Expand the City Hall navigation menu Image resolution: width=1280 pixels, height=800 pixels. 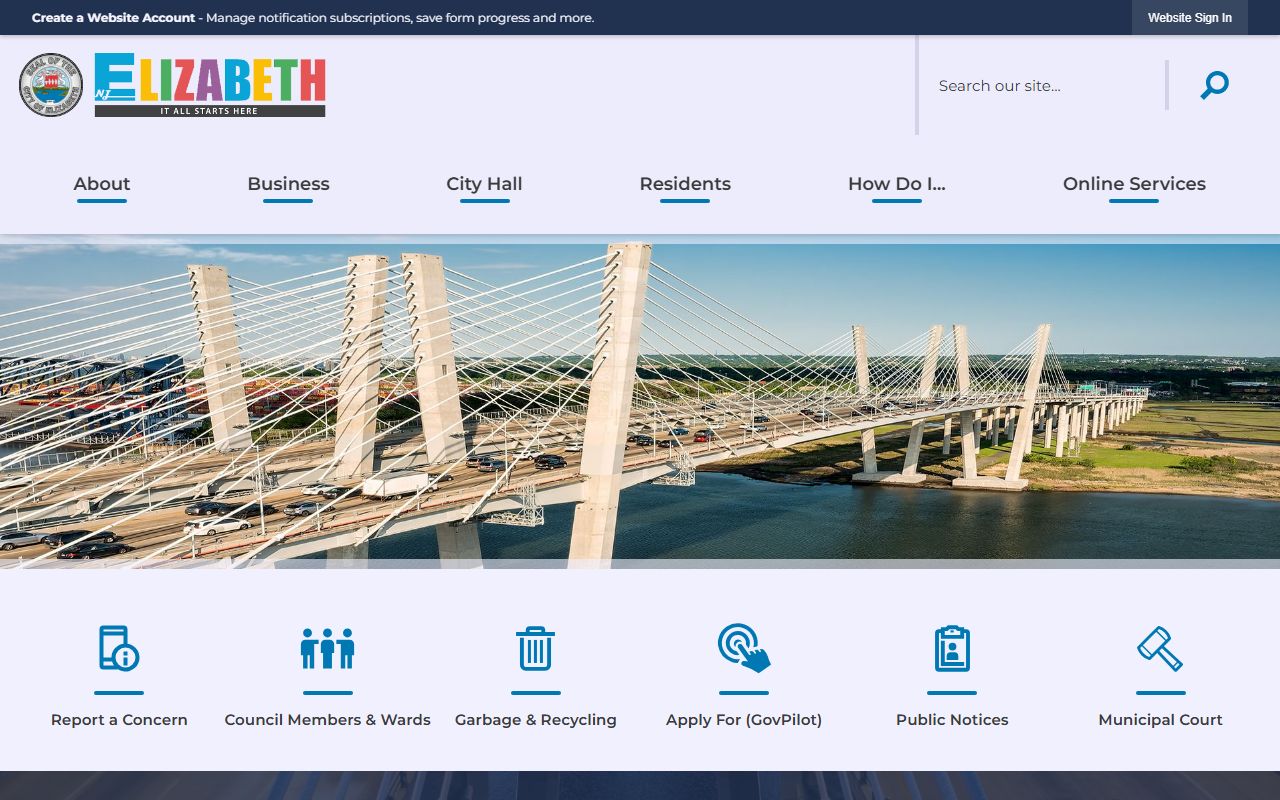click(484, 184)
